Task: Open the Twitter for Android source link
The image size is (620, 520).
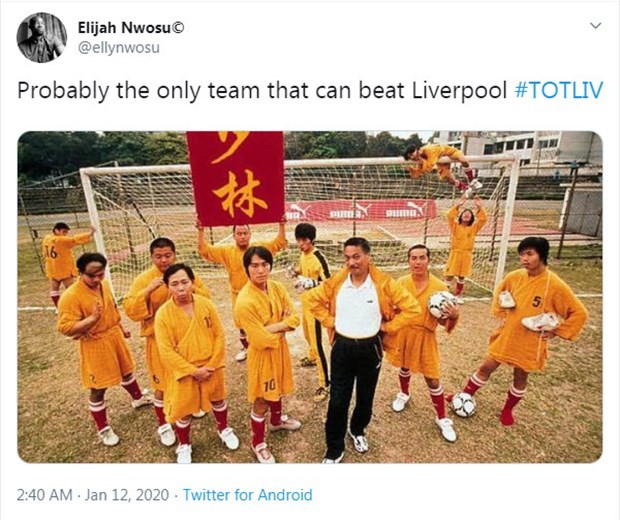Action: 248,495
